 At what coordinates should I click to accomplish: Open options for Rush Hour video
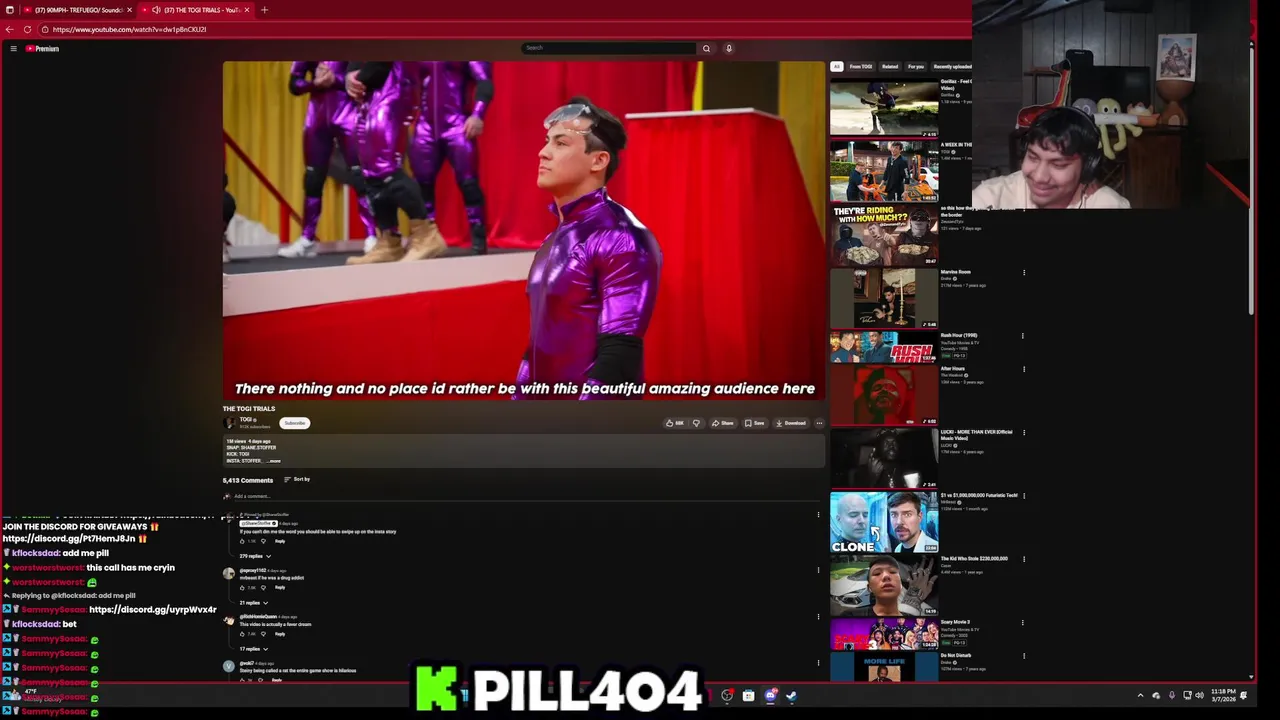(1023, 336)
